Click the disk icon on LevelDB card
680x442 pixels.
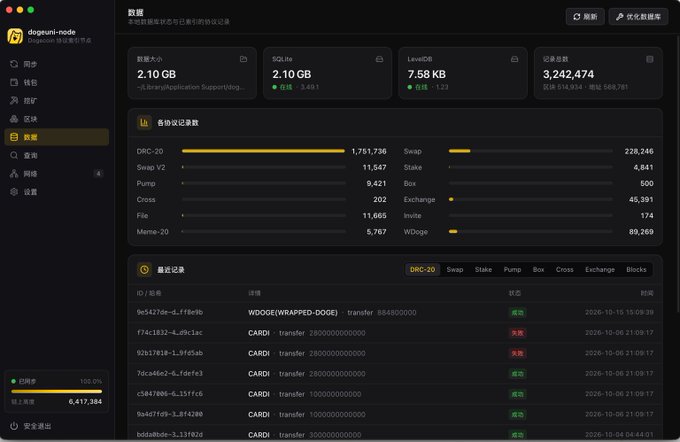pyautogui.click(x=514, y=59)
